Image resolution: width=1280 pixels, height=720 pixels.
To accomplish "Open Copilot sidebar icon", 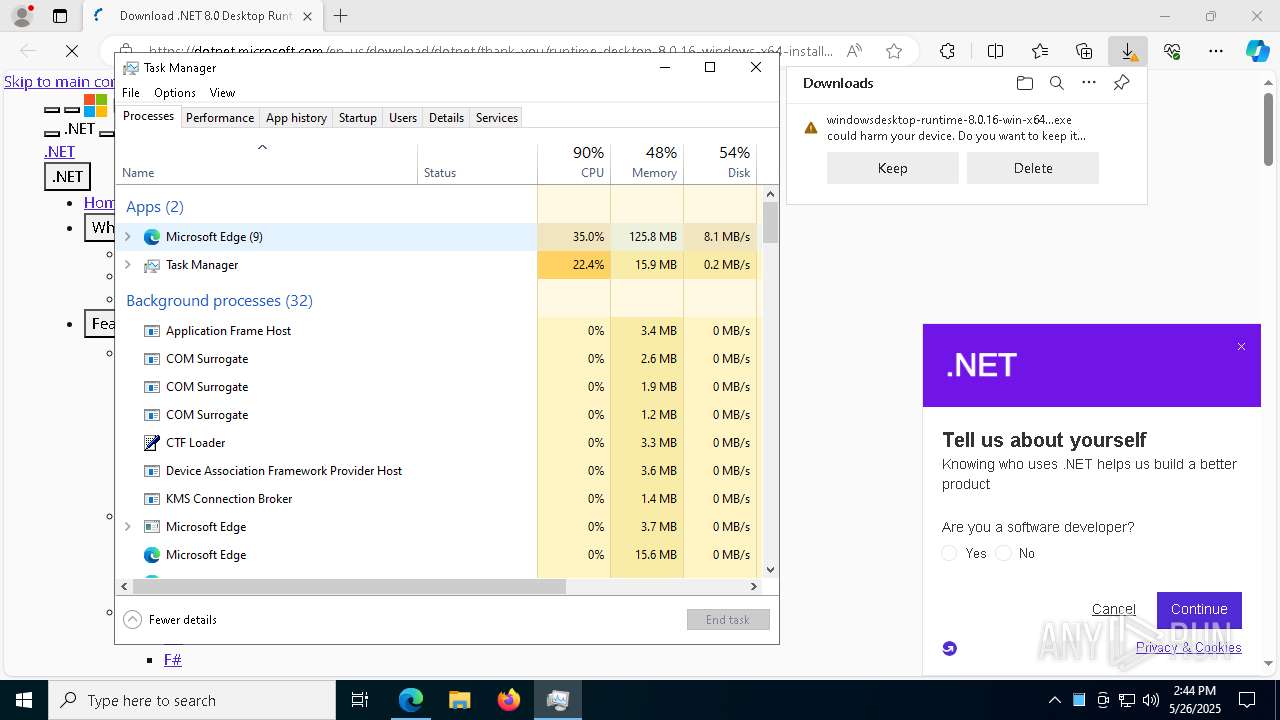I will (x=1257, y=51).
